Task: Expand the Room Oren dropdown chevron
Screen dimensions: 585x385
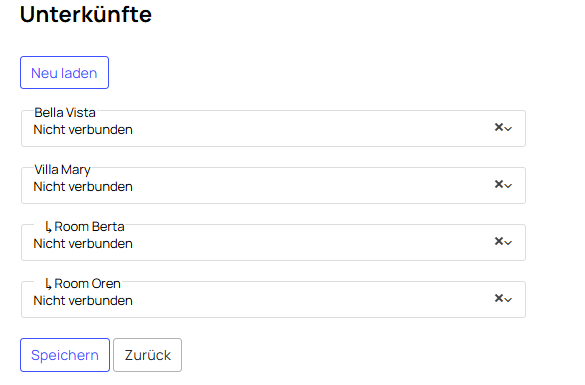Action: 508,300
